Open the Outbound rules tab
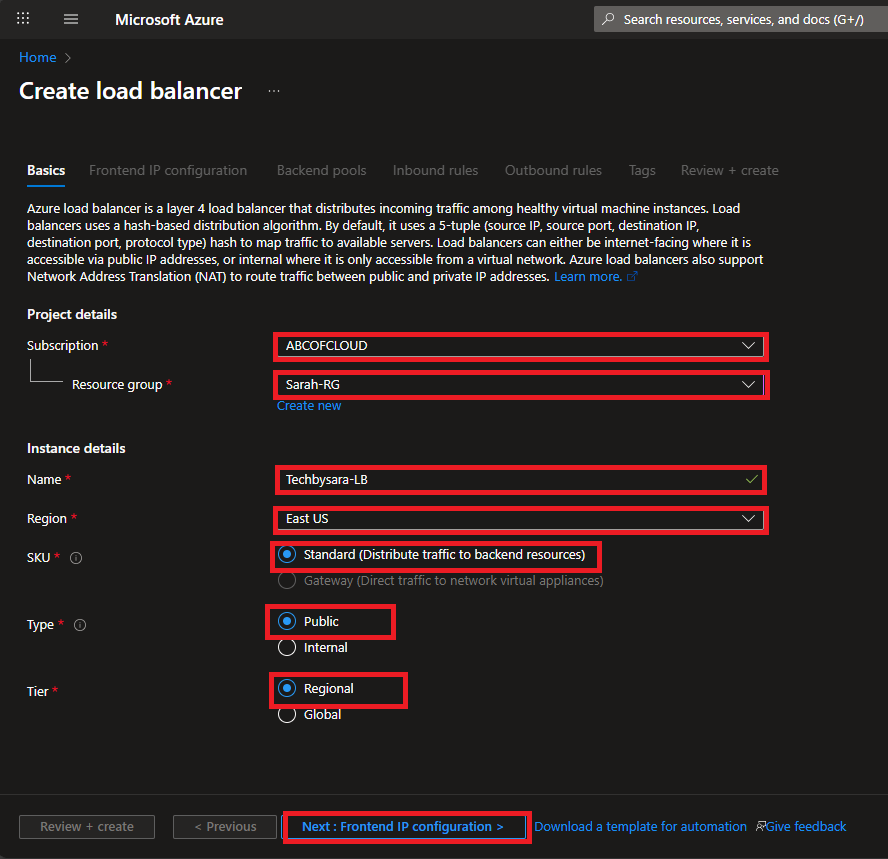 coord(553,170)
